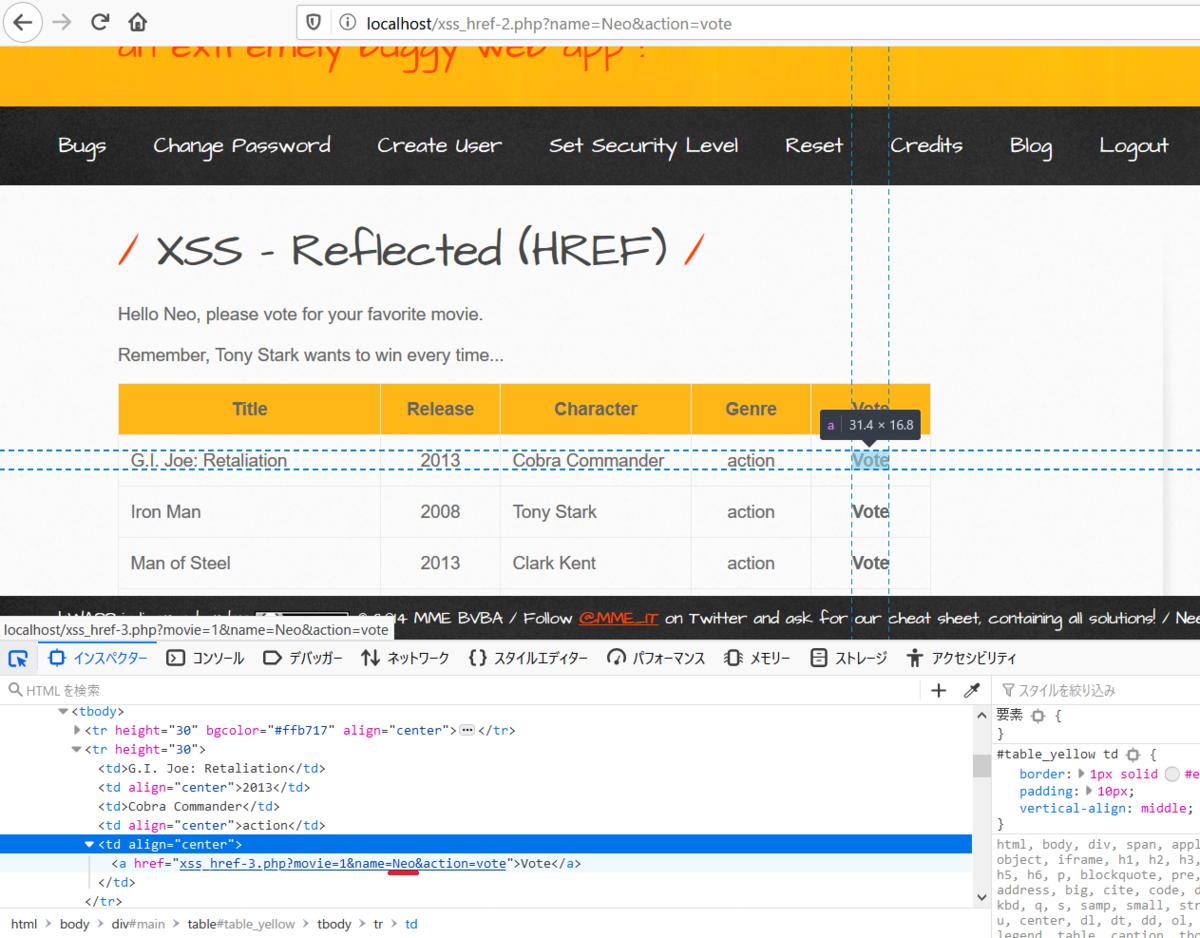Expand the tr with bgcolor #ffb717

[78, 730]
